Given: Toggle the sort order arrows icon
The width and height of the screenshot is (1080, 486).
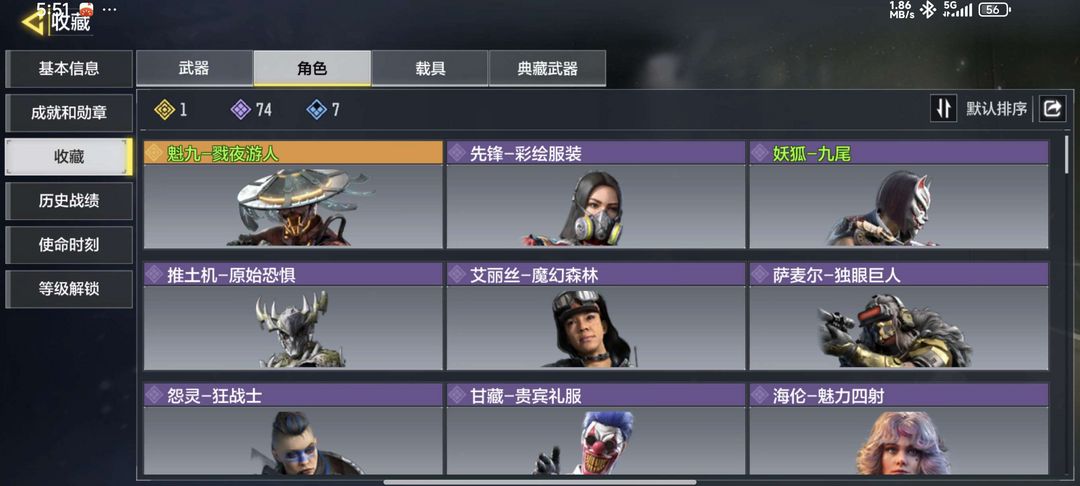Looking at the screenshot, I should [944, 109].
